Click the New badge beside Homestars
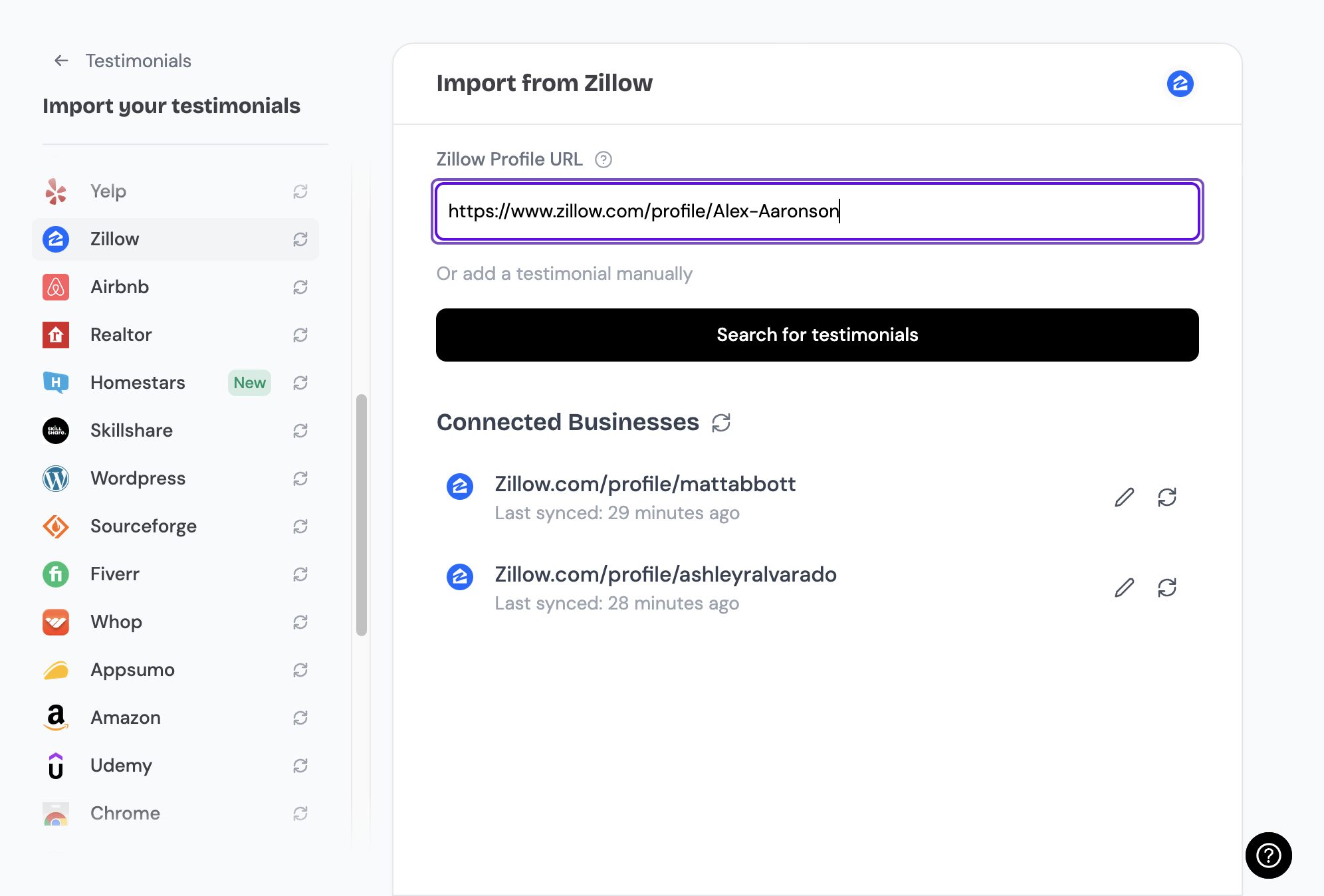The height and width of the screenshot is (896, 1324). pos(249,383)
